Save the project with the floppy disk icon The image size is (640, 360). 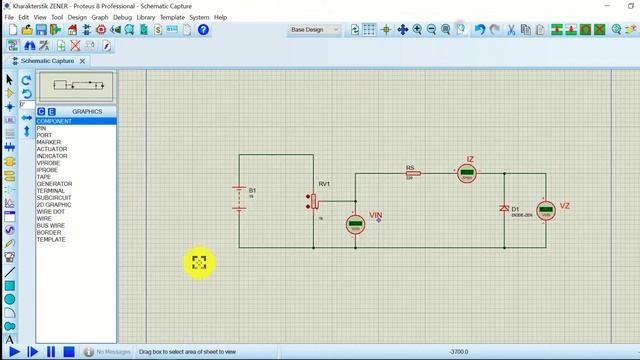(41, 30)
